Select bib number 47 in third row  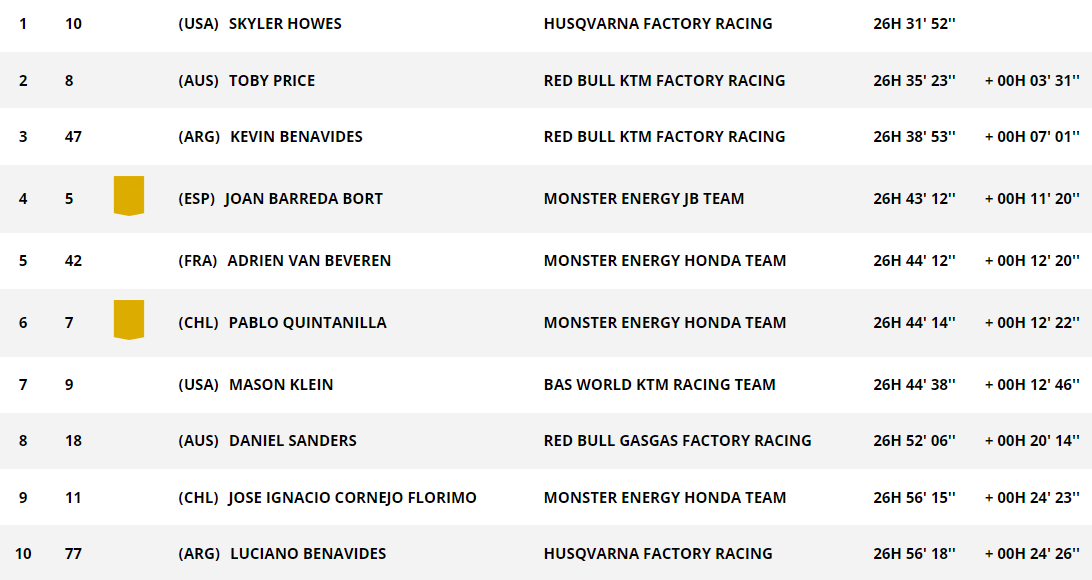[x=73, y=136]
